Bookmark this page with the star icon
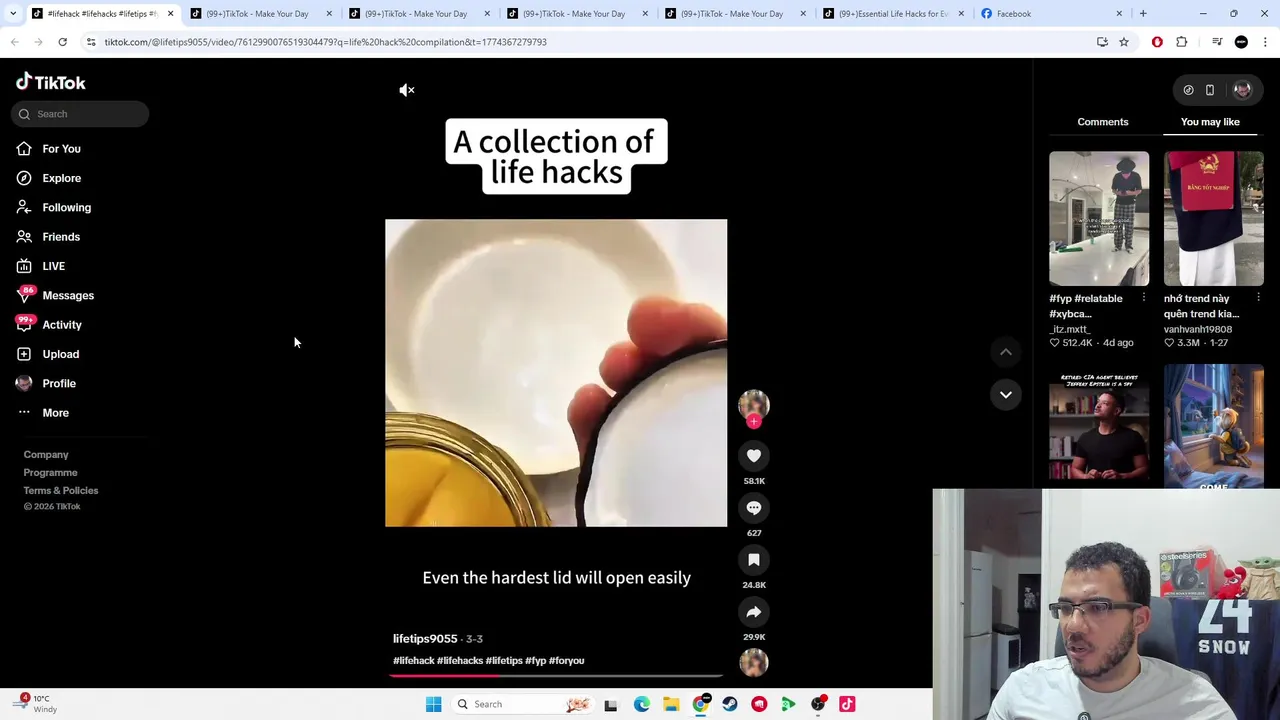The height and width of the screenshot is (720, 1280). 1124,42
